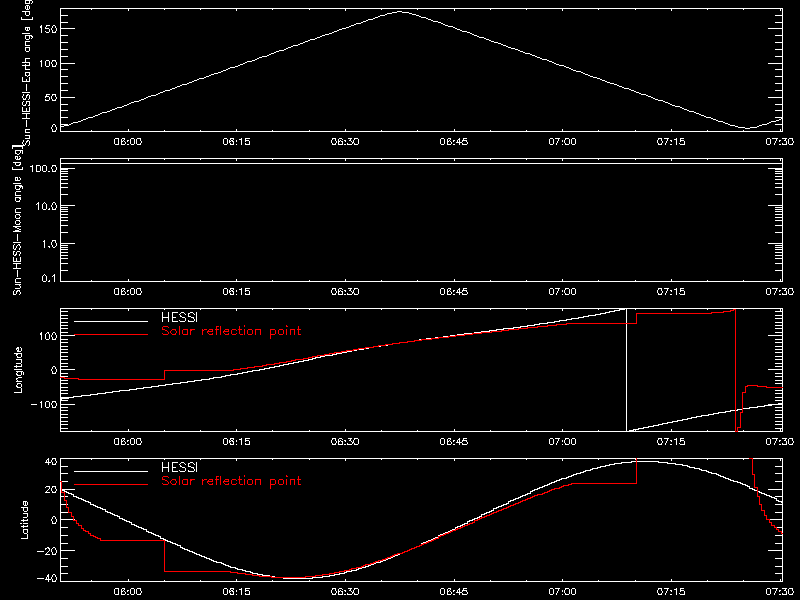Viewport: 800px width, 600px height.
Task: Click the 100.0 tick on Moon angle axis
Action: (43, 169)
